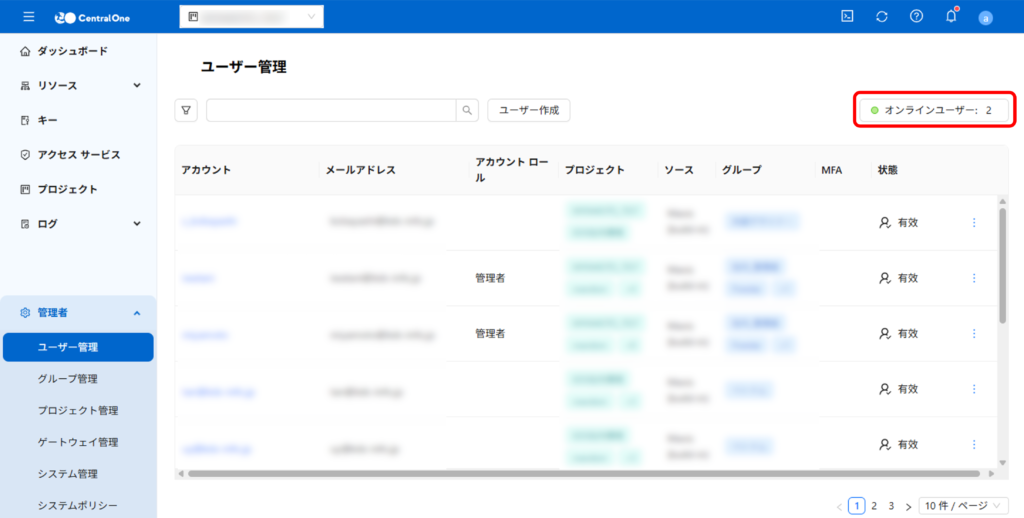Screen dimensions: 1024x518
Task: Open the project selector dropdown in header
Action: [251, 17]
